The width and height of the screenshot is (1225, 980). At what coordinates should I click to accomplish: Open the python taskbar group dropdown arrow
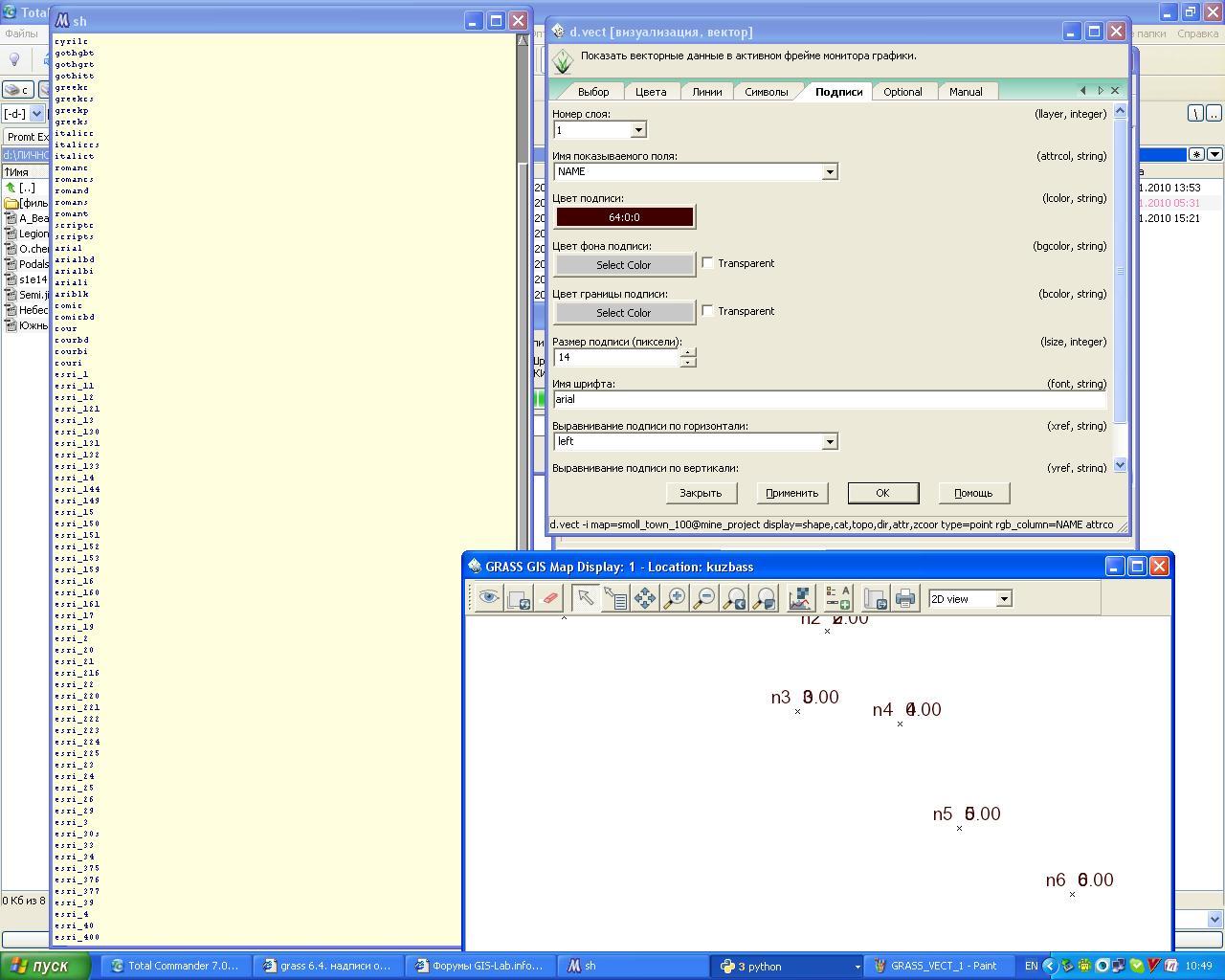pyautogui.click(x=857, y=967)
